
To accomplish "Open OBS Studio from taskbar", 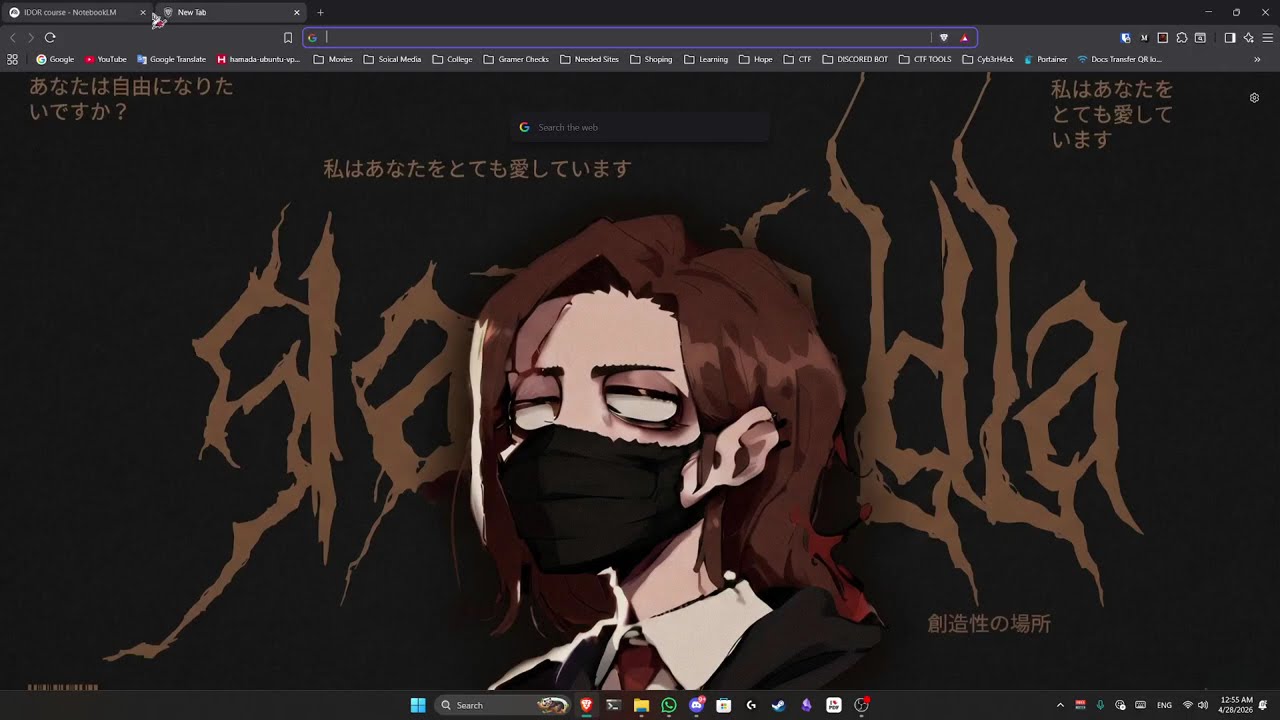I will point(861,705).
